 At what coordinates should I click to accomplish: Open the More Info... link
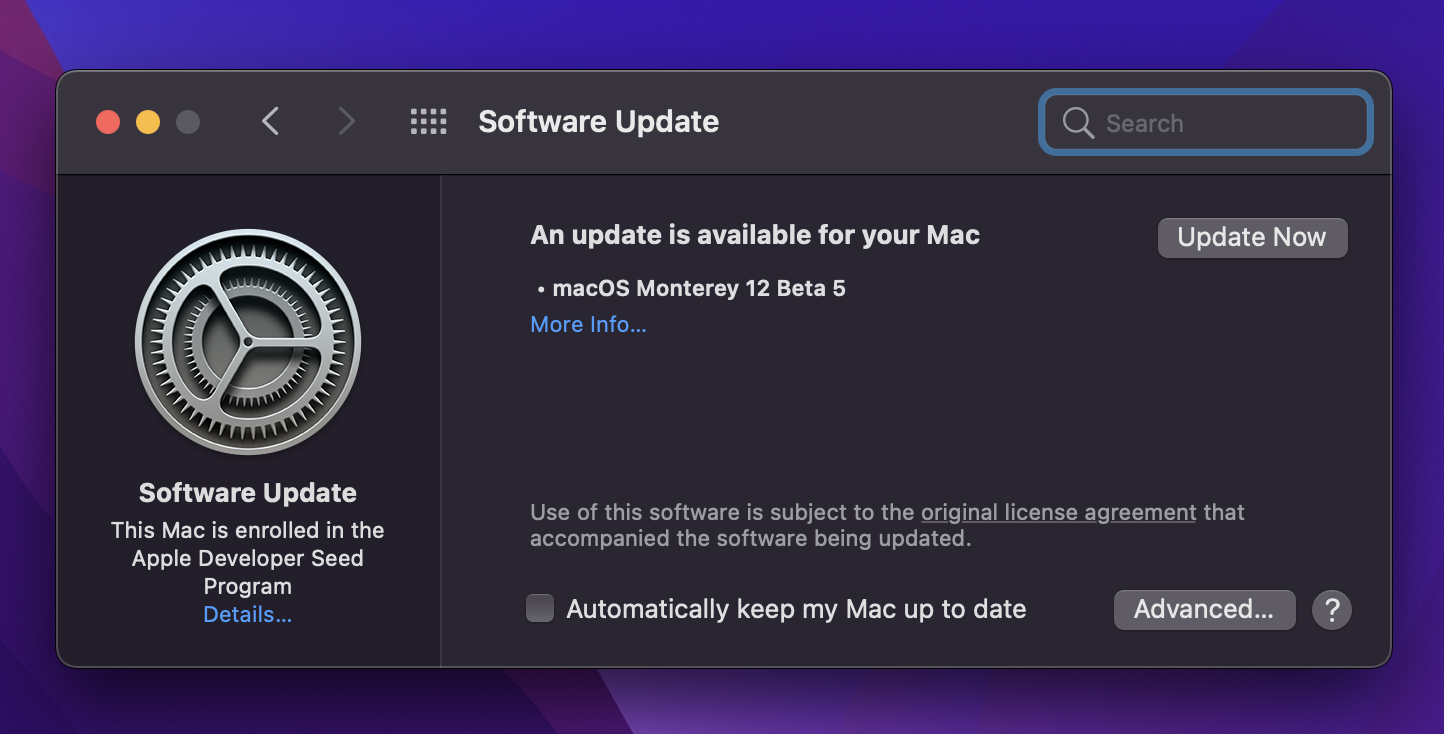pos(588,325)
